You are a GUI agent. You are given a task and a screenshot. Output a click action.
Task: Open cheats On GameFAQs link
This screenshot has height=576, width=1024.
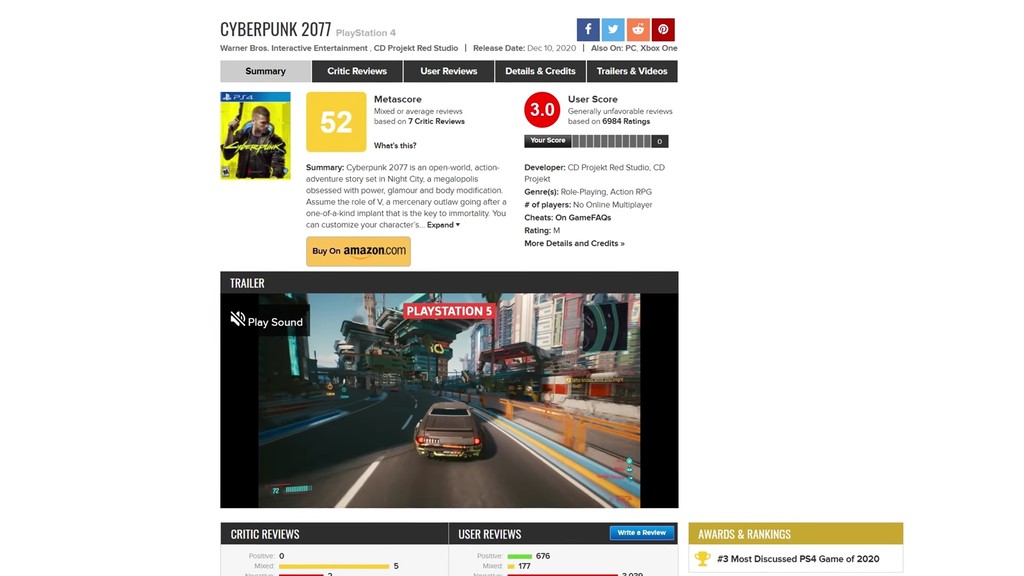tap(583, 217)
